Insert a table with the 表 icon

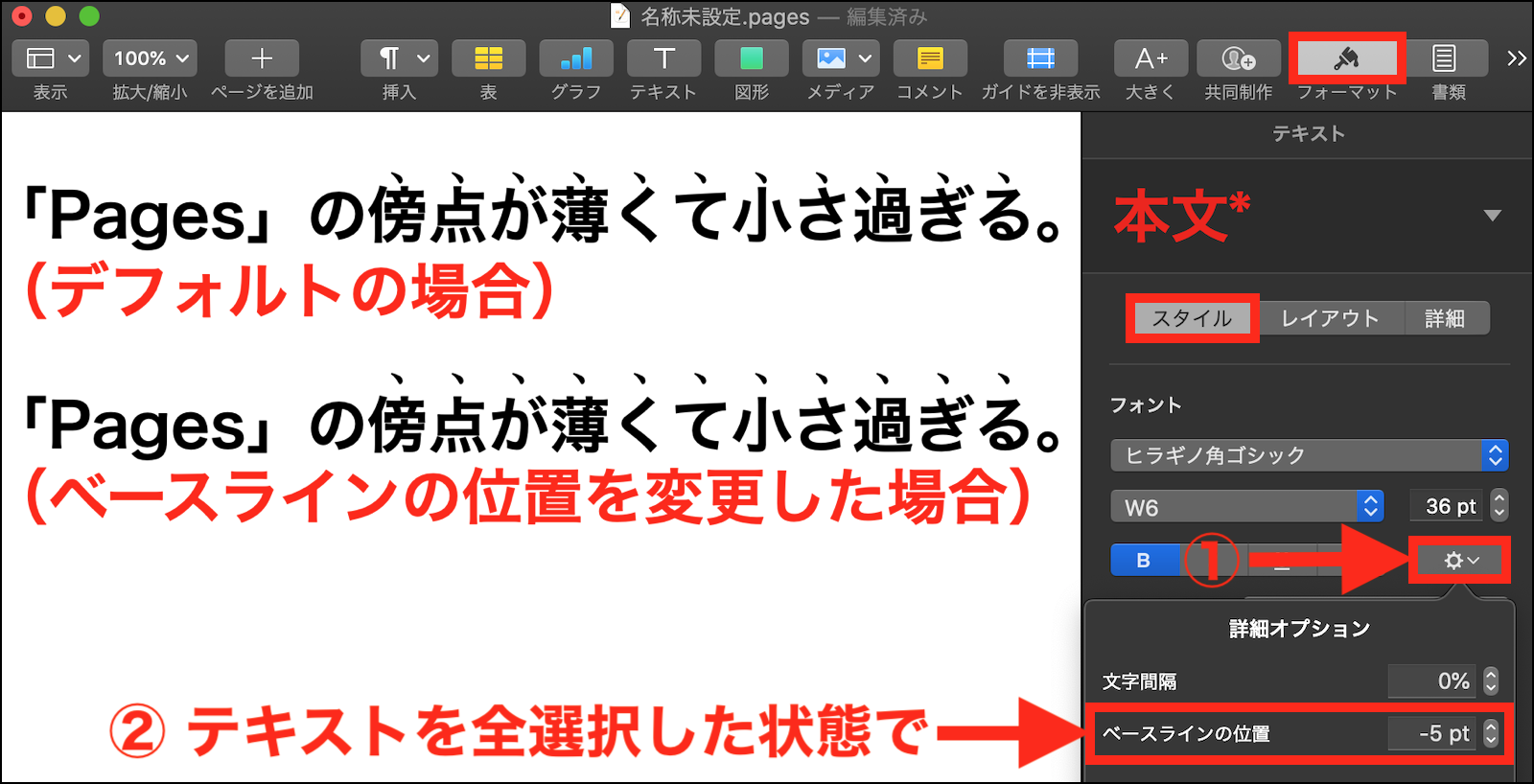pyautogui.click(x=488, y=58)
